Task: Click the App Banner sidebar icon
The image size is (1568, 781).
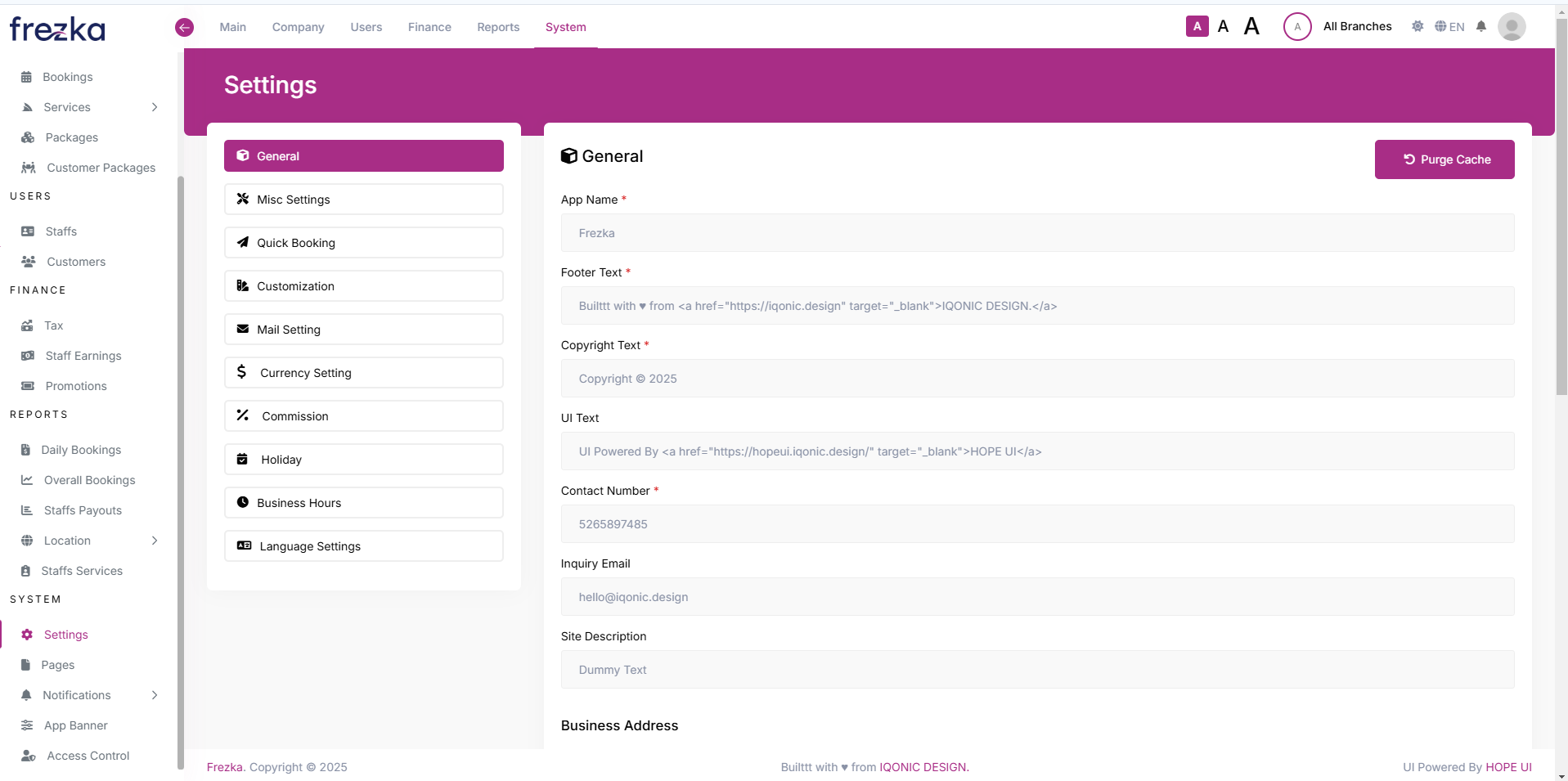Action: 27,725
